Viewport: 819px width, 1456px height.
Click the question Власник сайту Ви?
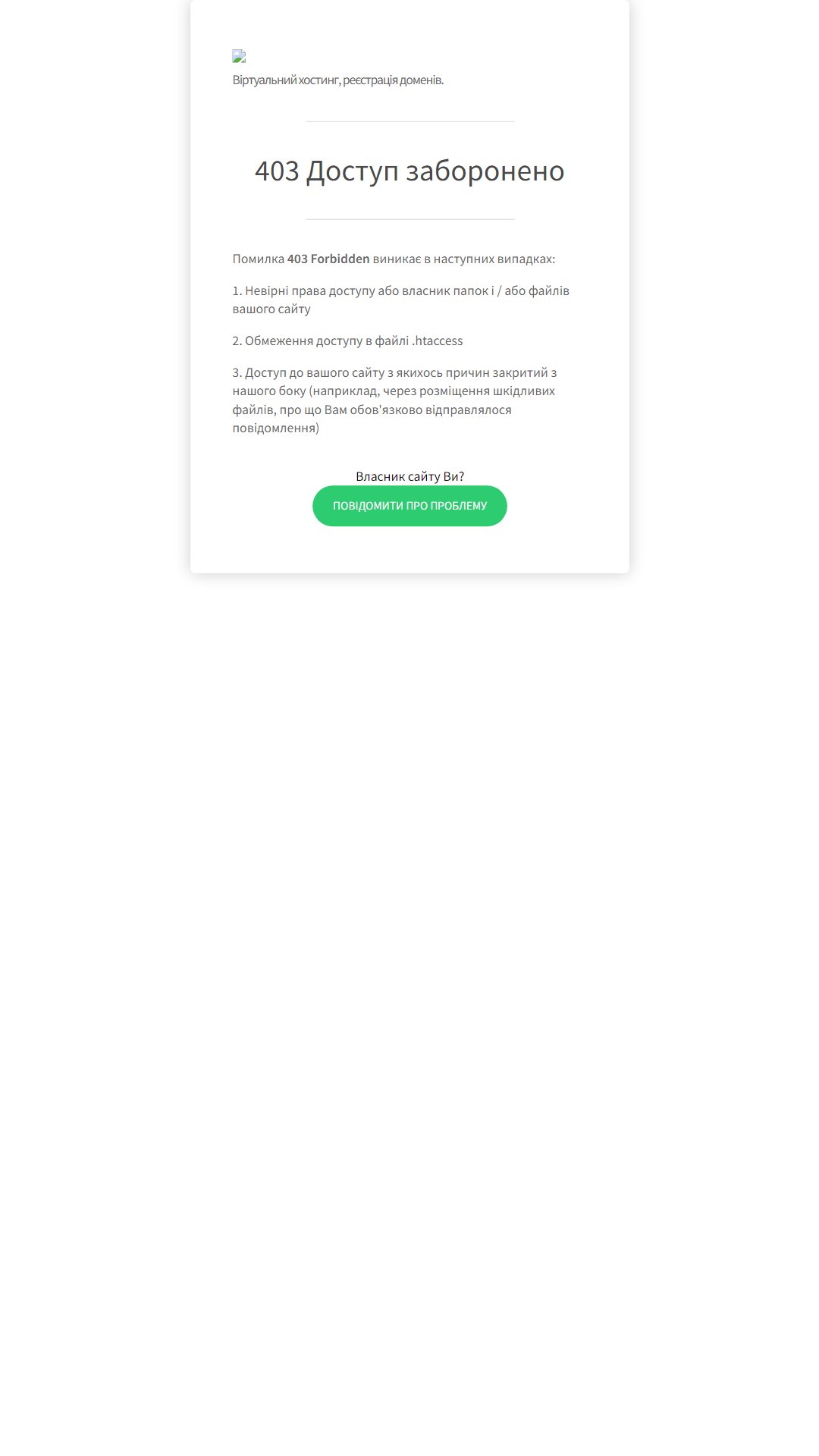(409, 476)
